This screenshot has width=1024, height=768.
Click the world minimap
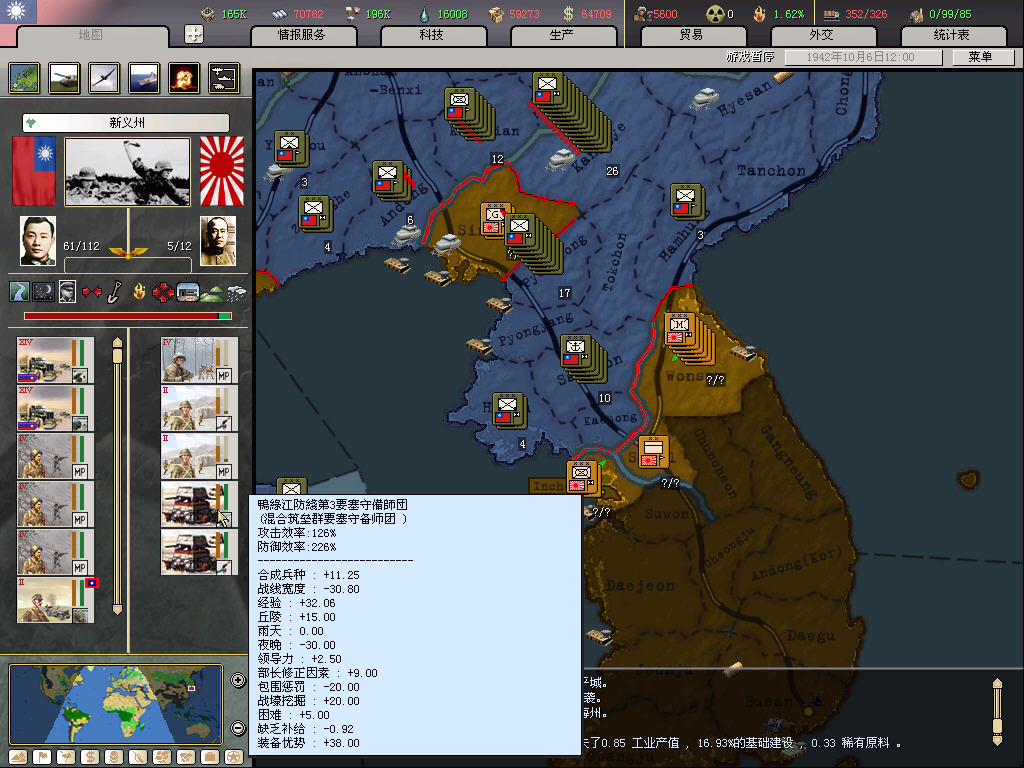tap(115, 705)
